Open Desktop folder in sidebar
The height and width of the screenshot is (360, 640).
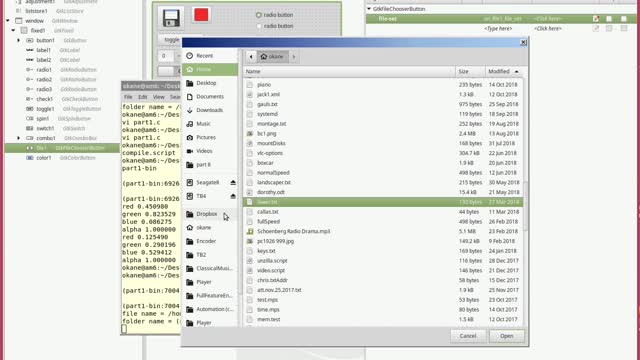pos(209,83)
